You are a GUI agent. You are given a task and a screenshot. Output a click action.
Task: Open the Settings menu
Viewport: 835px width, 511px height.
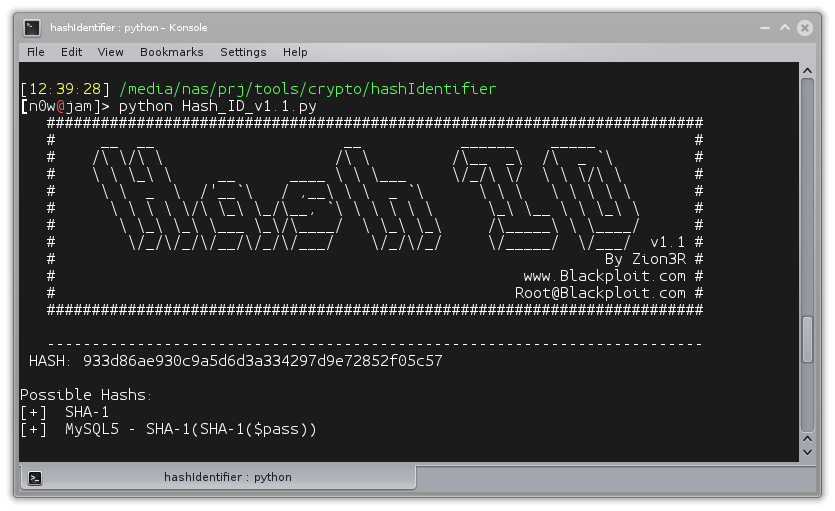(x=243, y=52)
